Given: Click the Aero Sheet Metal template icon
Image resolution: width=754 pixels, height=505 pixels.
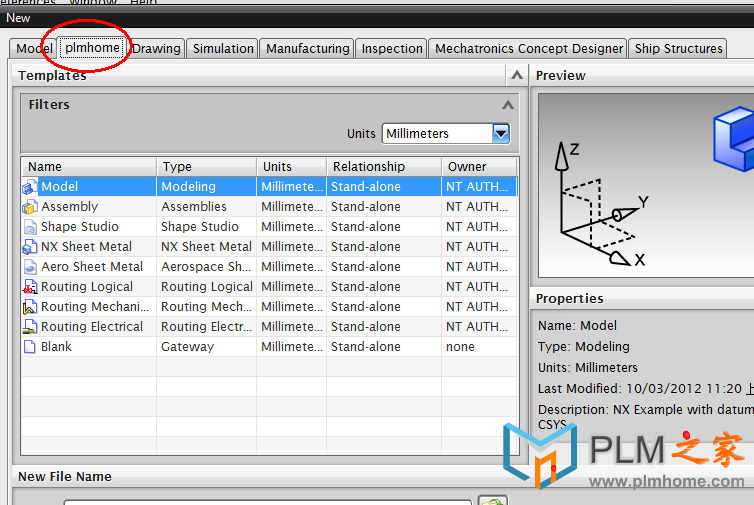Looking at the screenshot, I should pos(30,266).
